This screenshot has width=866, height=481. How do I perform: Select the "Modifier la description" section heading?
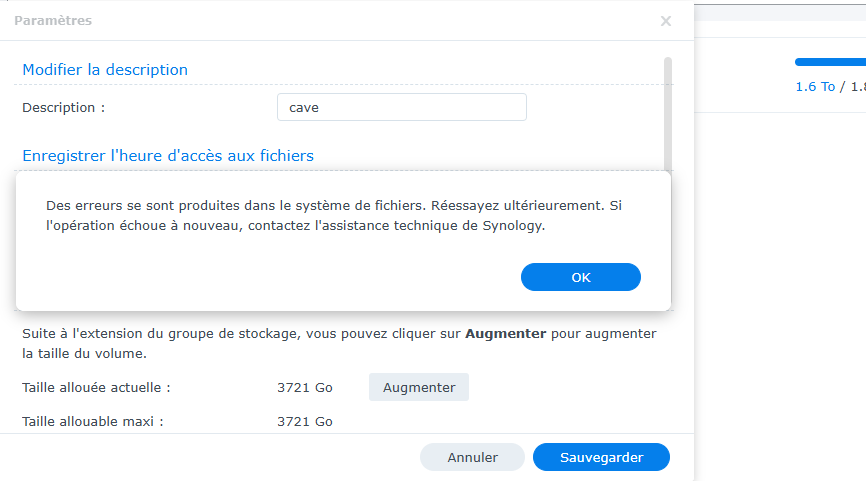(105, 70)
